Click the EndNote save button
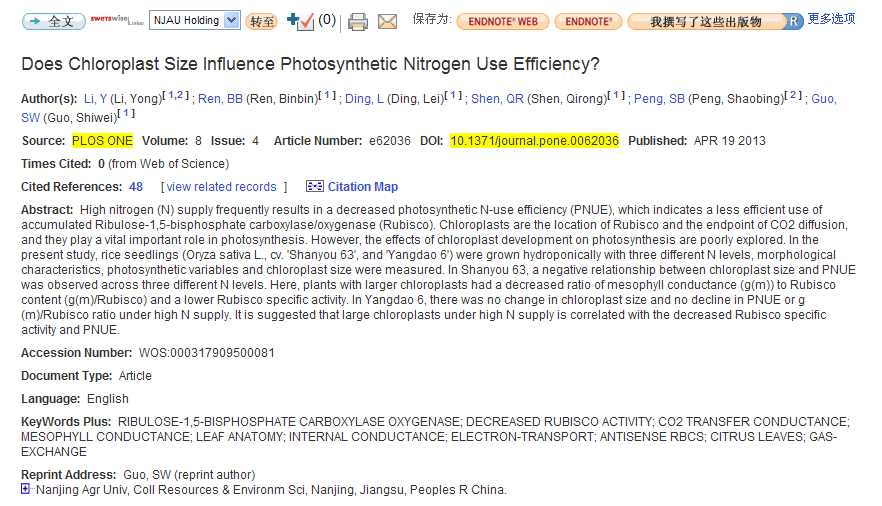 (x=589, y=21)
